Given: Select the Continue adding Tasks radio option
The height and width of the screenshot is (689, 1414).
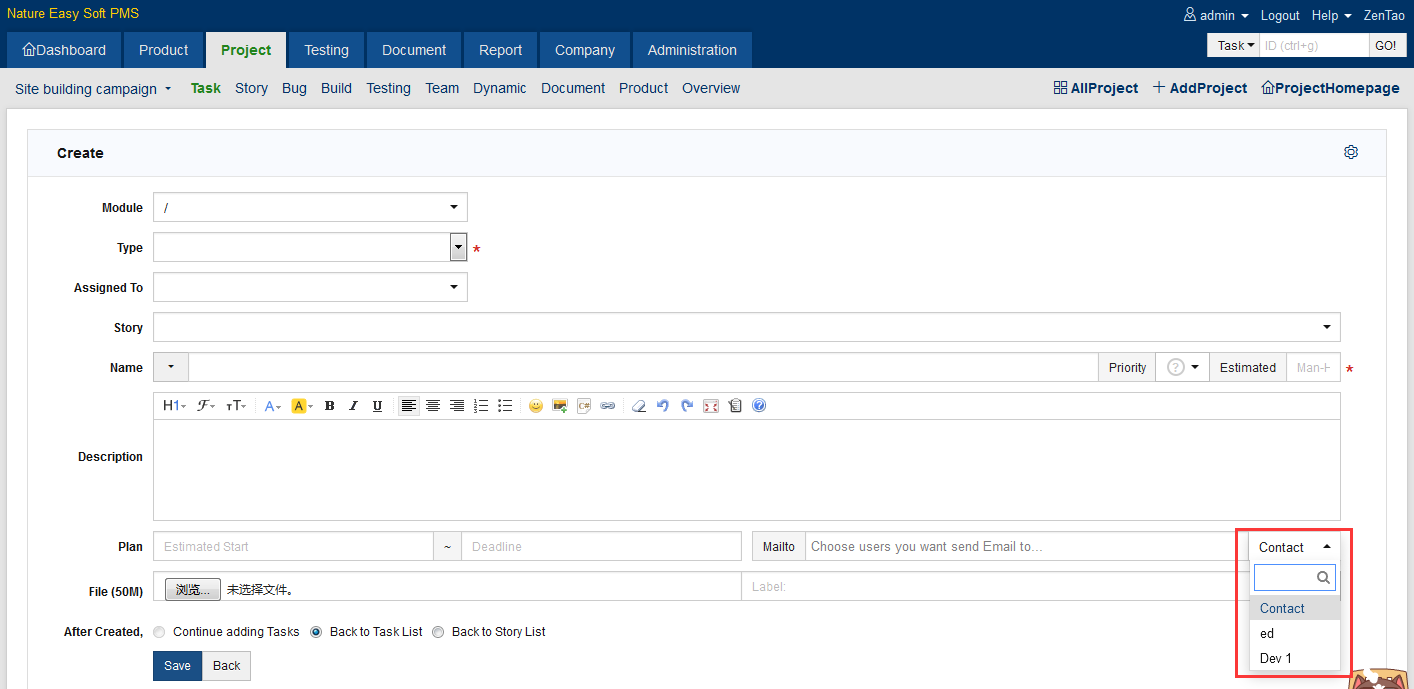Looking at the screenshot, I should click(x=160, y=632).
